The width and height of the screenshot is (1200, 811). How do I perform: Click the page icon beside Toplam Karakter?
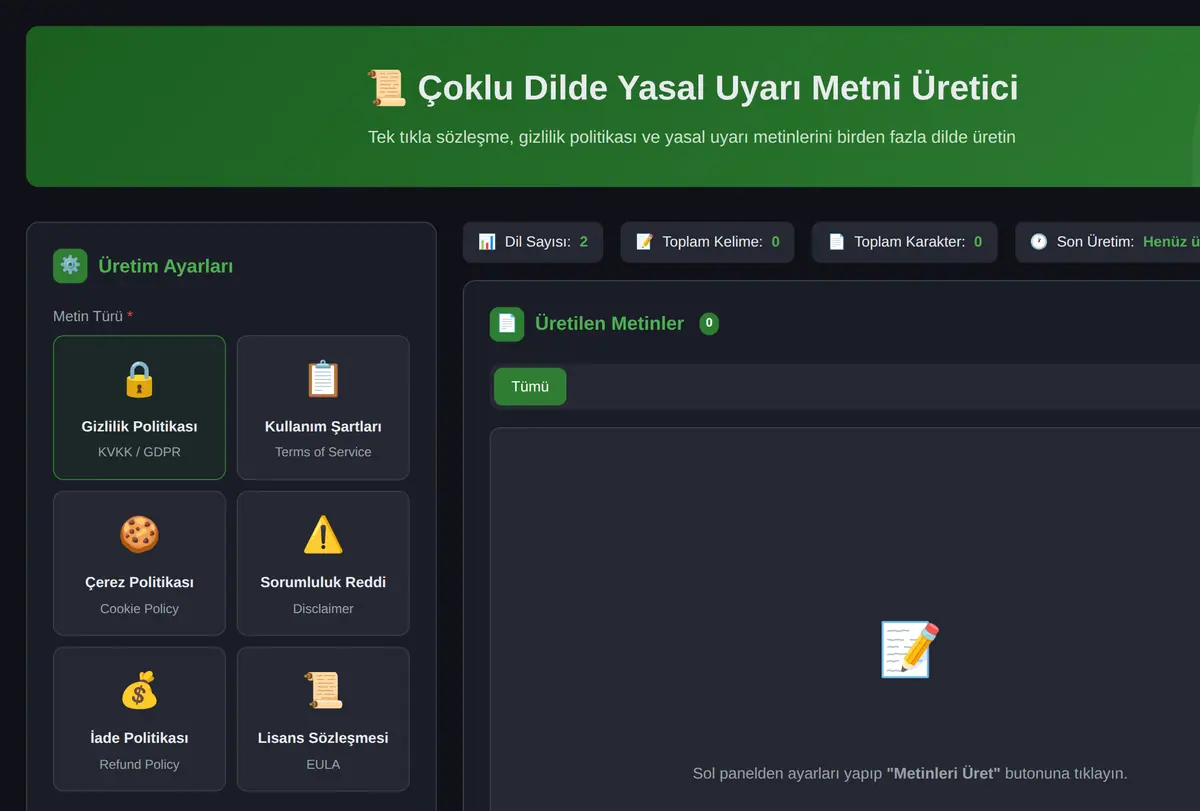point(836,242)
